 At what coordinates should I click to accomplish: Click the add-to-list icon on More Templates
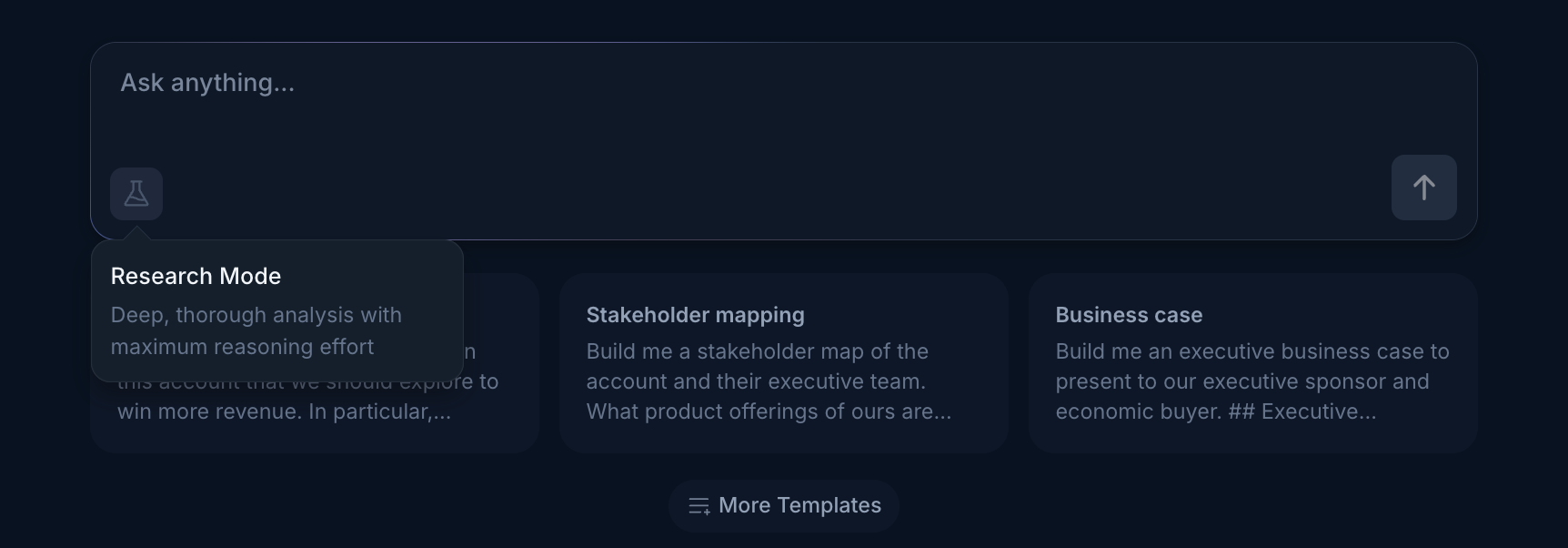click(699, 505)
